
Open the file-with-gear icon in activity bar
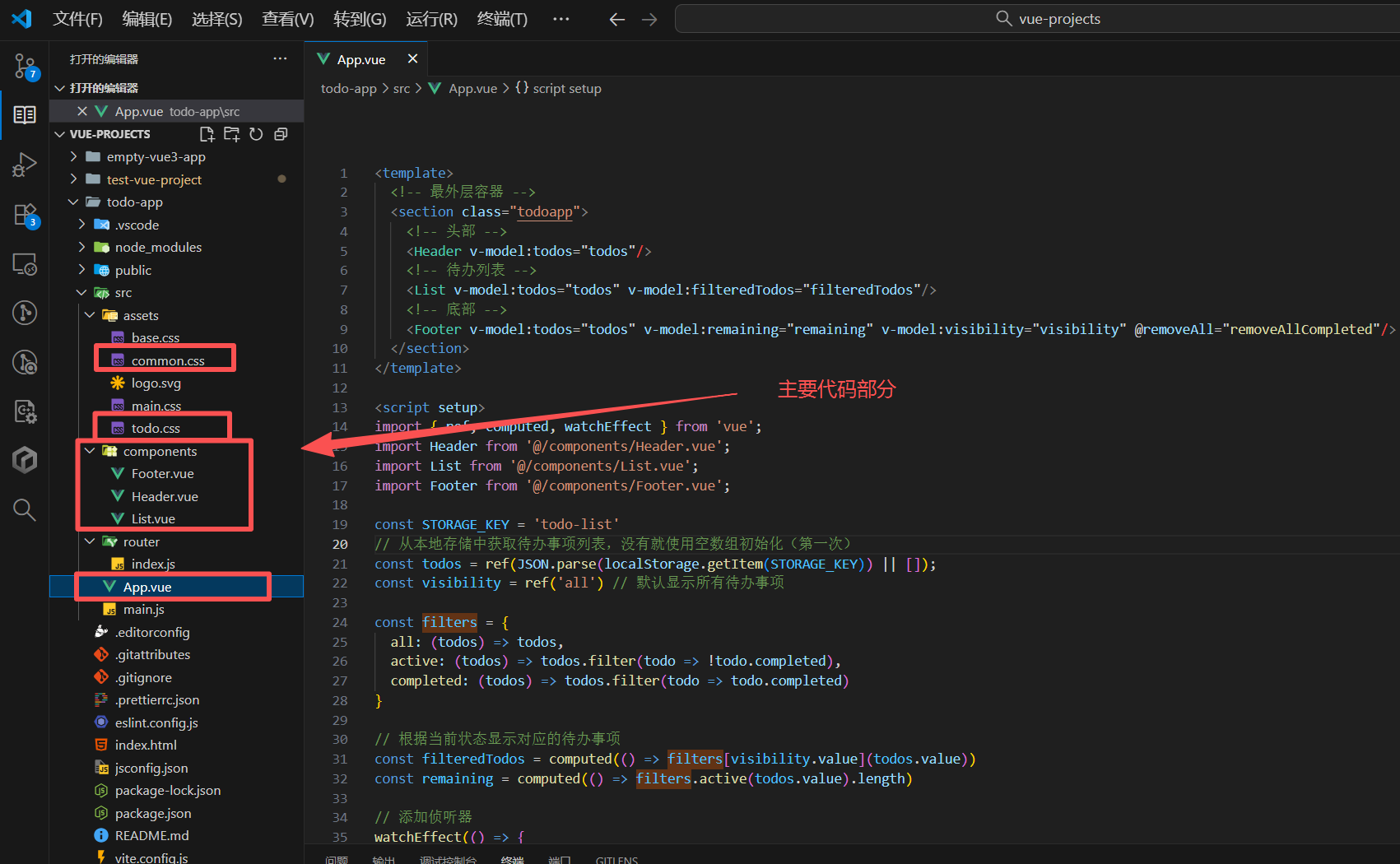(25, 411)
